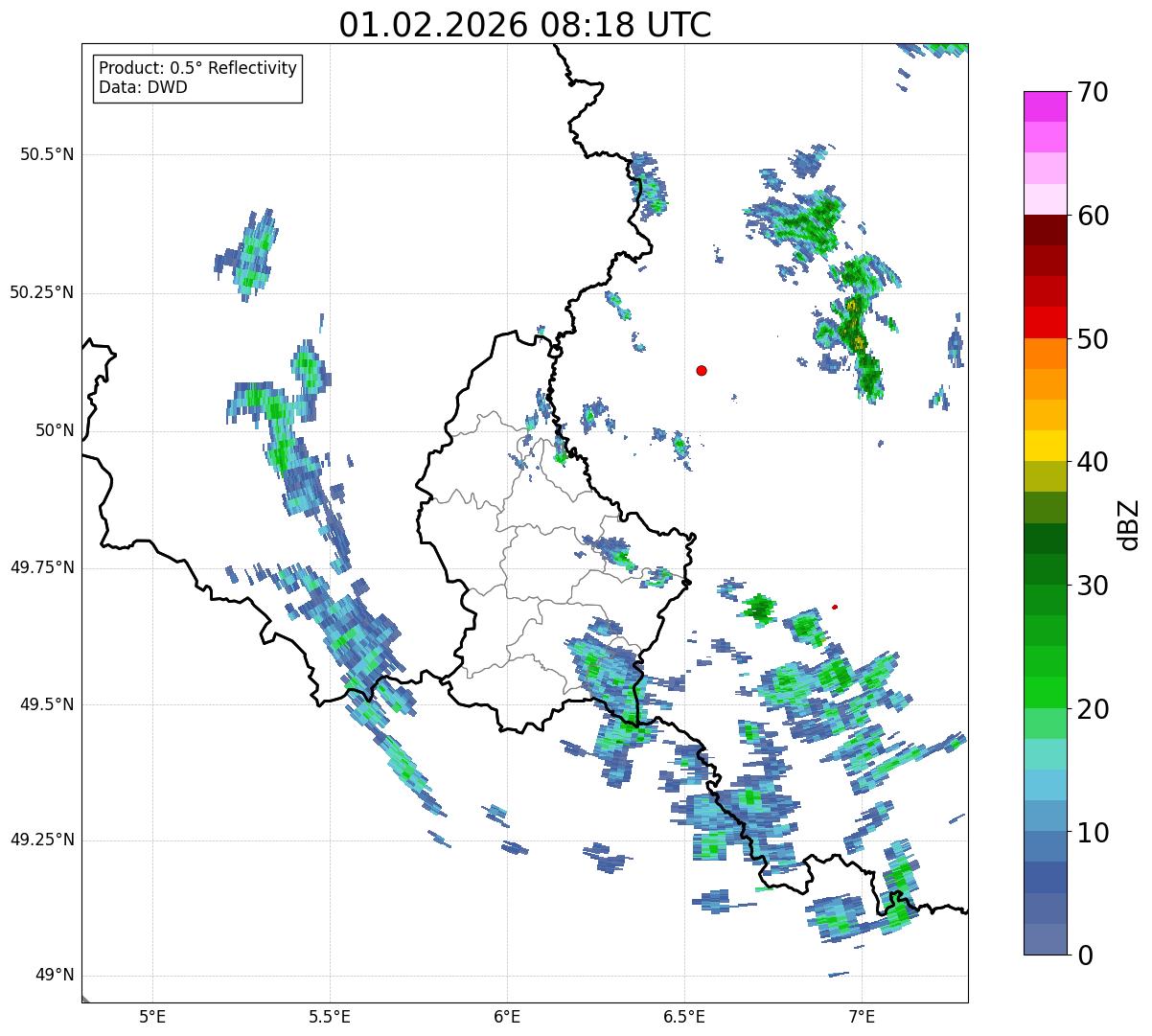Viewport: 1152px width, 1036px height.
Task: Click the 50°N latitude label
Action: click(x=55, y=430)
